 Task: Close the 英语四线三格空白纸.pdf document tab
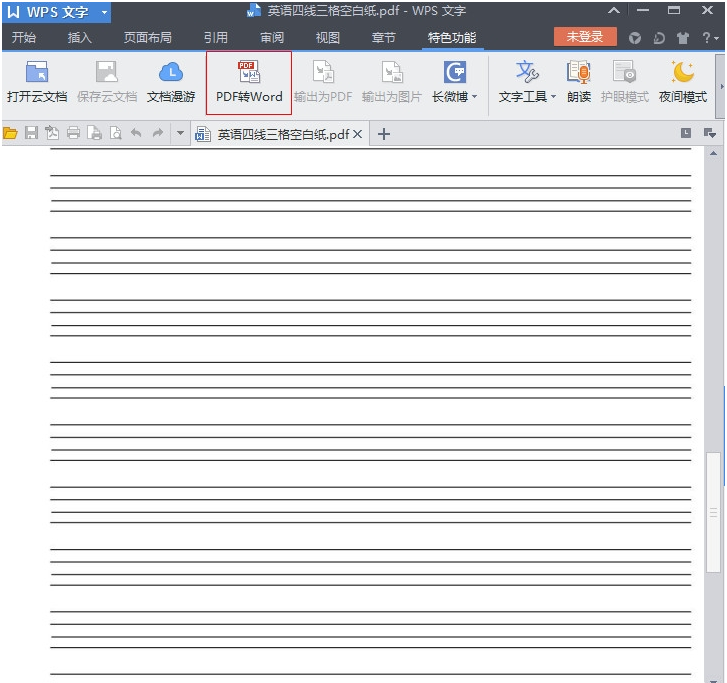point(358,134)
